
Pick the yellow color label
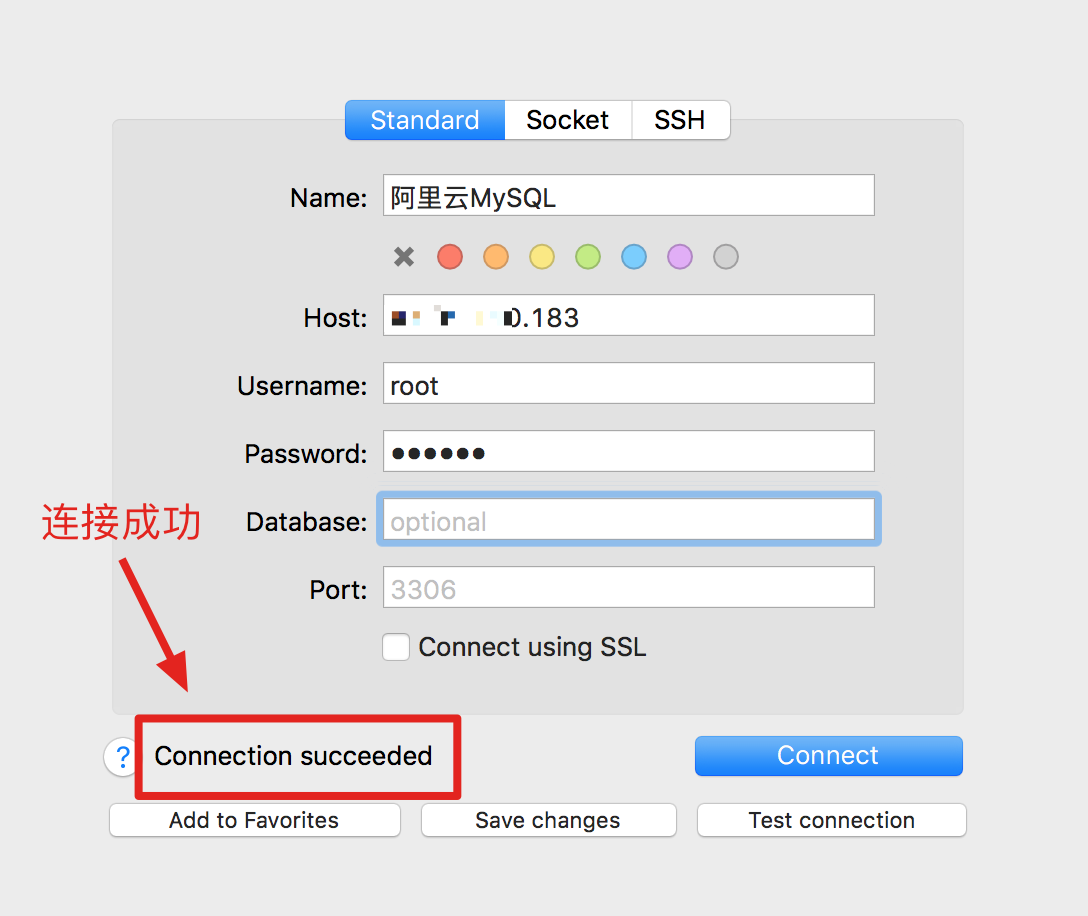coord(542,257)
